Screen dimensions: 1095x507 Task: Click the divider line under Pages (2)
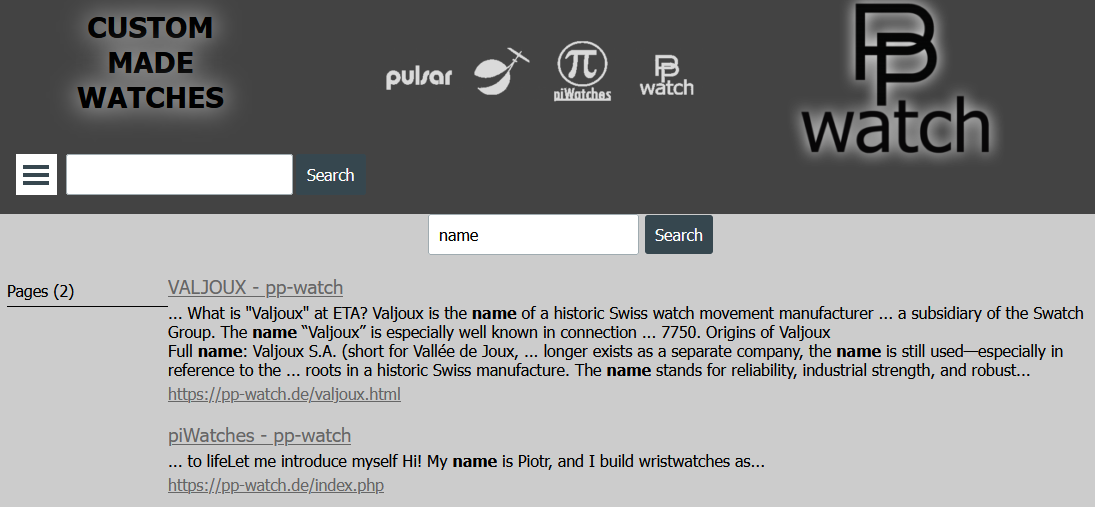click(x=87, y=306)
